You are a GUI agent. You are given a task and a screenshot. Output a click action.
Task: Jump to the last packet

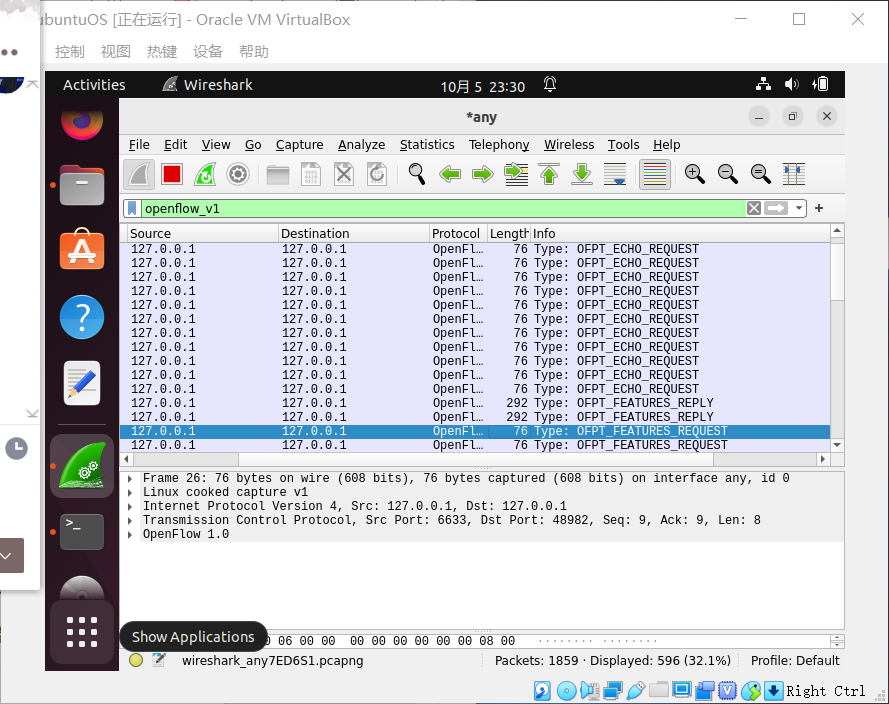point(582,174)
